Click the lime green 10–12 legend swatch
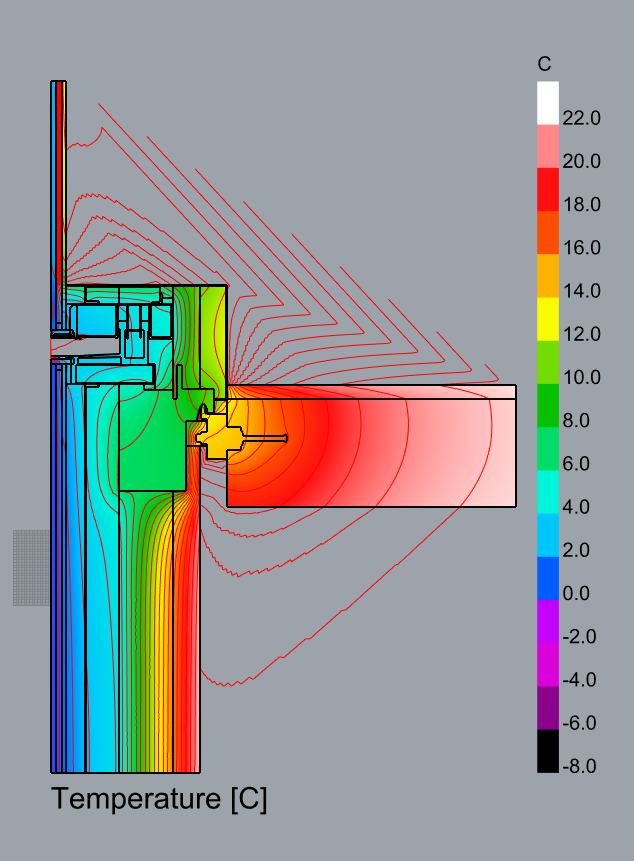Viewport: 634px width, 861px height. pos(548,361)
